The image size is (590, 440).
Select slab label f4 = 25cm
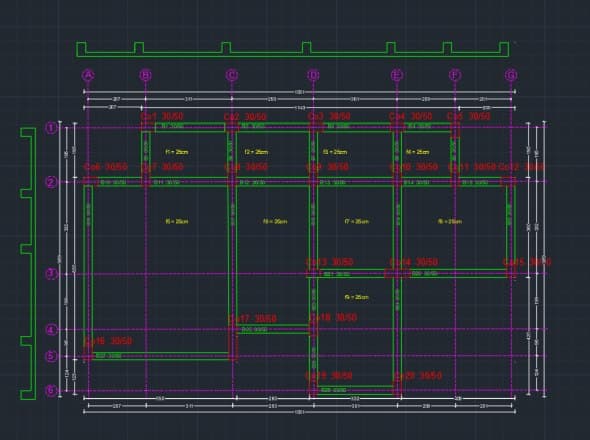click(x=418, y=152)
